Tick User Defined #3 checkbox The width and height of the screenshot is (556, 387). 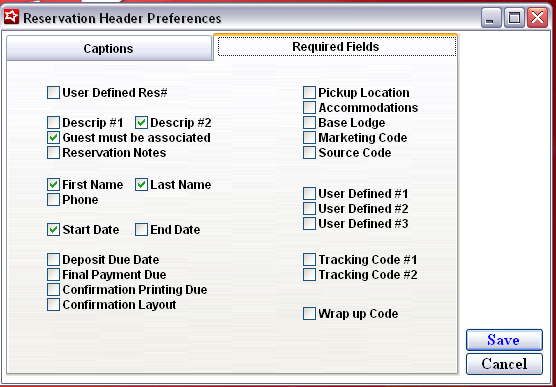coord(309,223)
